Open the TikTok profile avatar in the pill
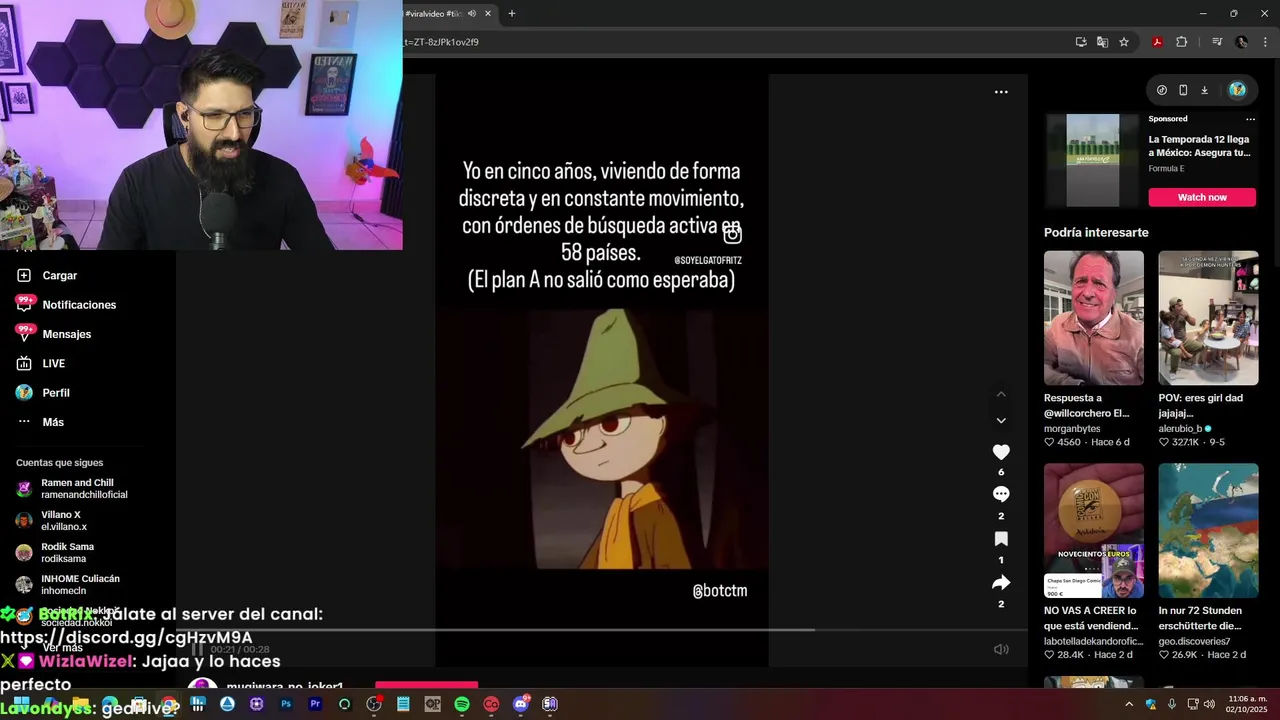1280x720 pixels. click(x=1237, y=90)
